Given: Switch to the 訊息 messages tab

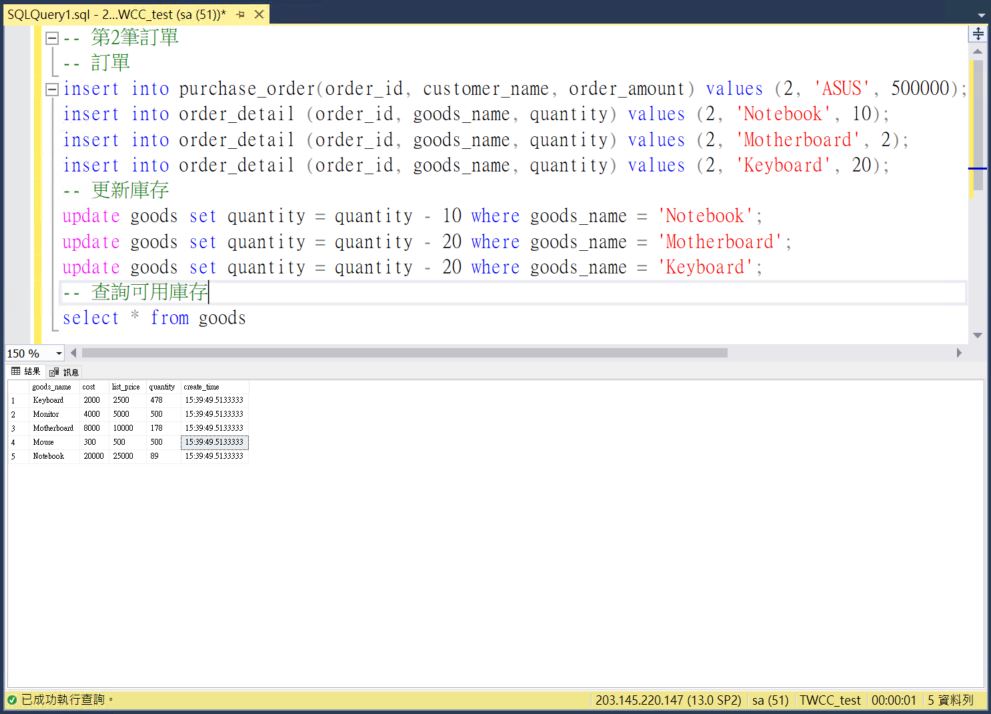Looking at the screenshot, I should coord(64,372).
